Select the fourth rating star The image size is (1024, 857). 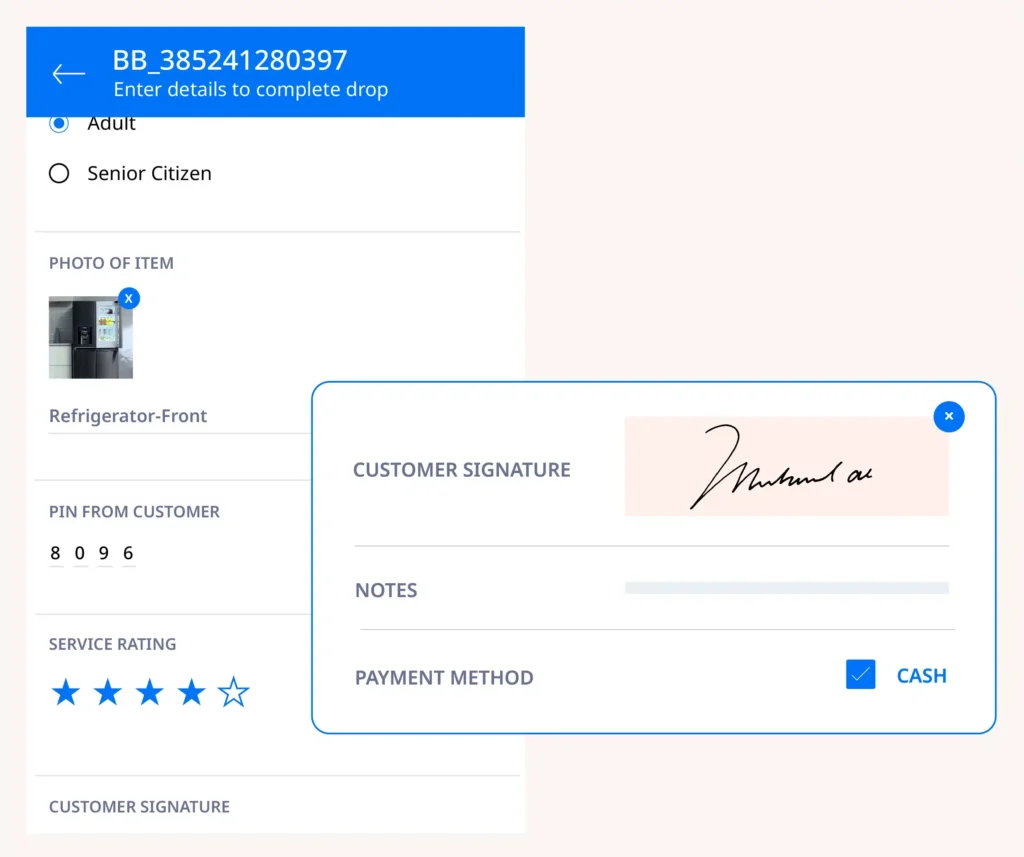coord(192,692)
